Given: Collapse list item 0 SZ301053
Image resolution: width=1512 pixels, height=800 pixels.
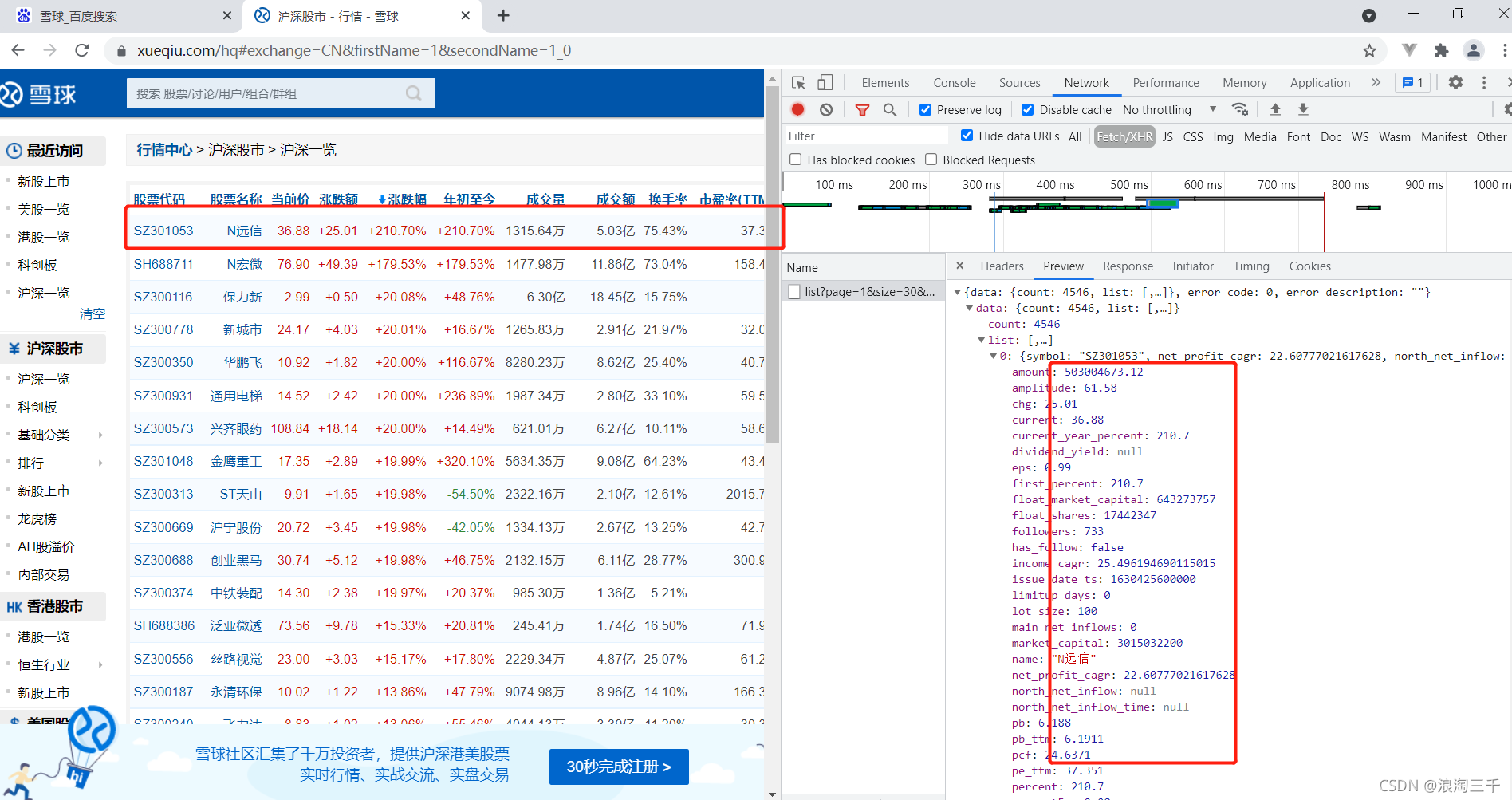Looking at the screenshot, I should [994, 356].
